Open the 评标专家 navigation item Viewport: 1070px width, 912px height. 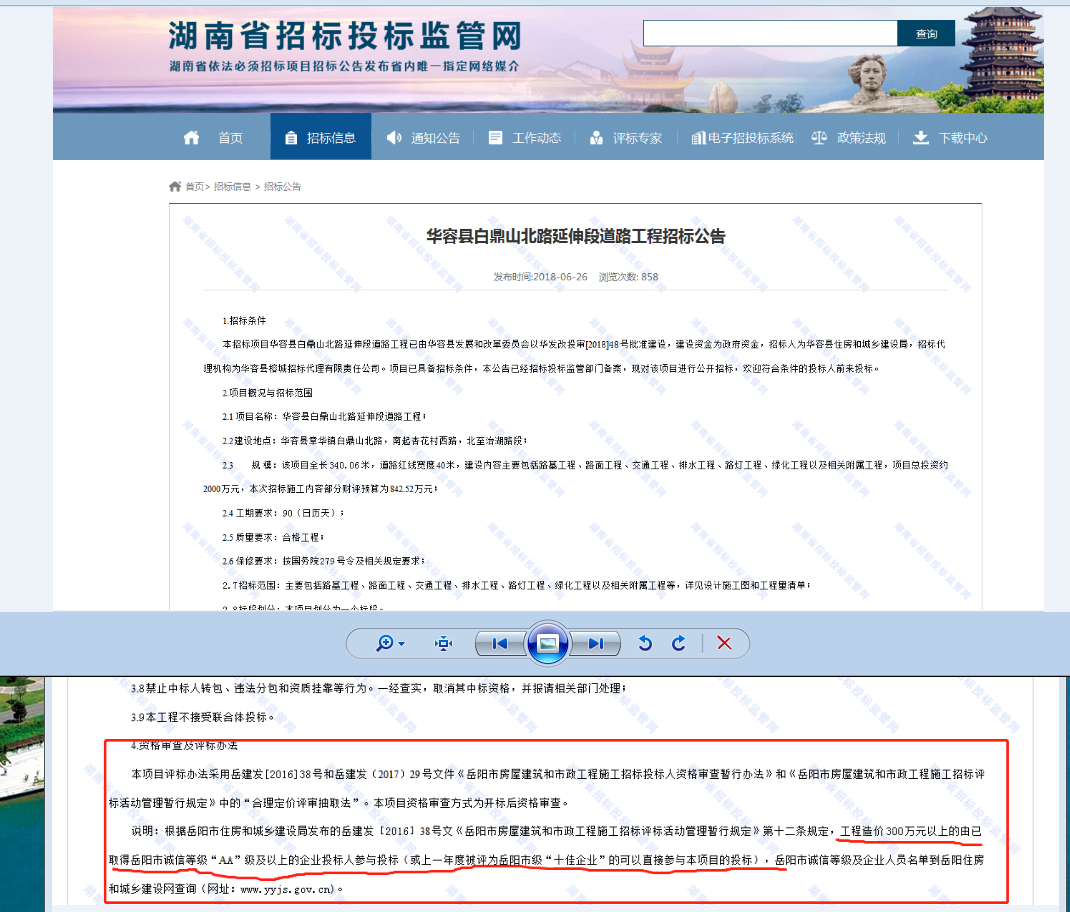point(626,138)
